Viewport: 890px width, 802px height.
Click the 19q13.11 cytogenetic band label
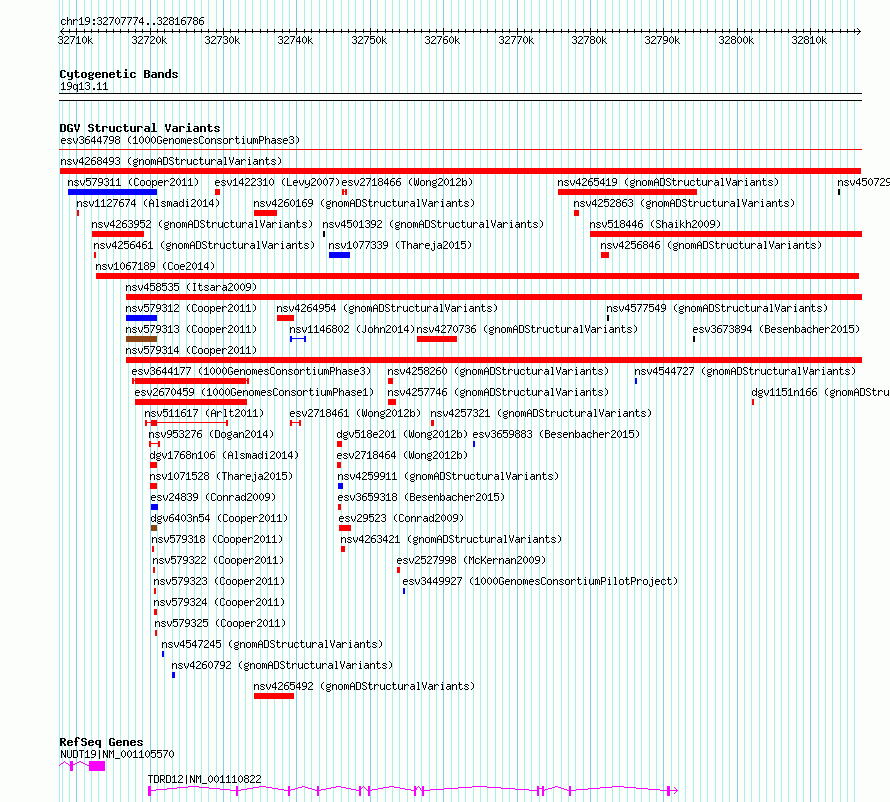pos(84,86)
